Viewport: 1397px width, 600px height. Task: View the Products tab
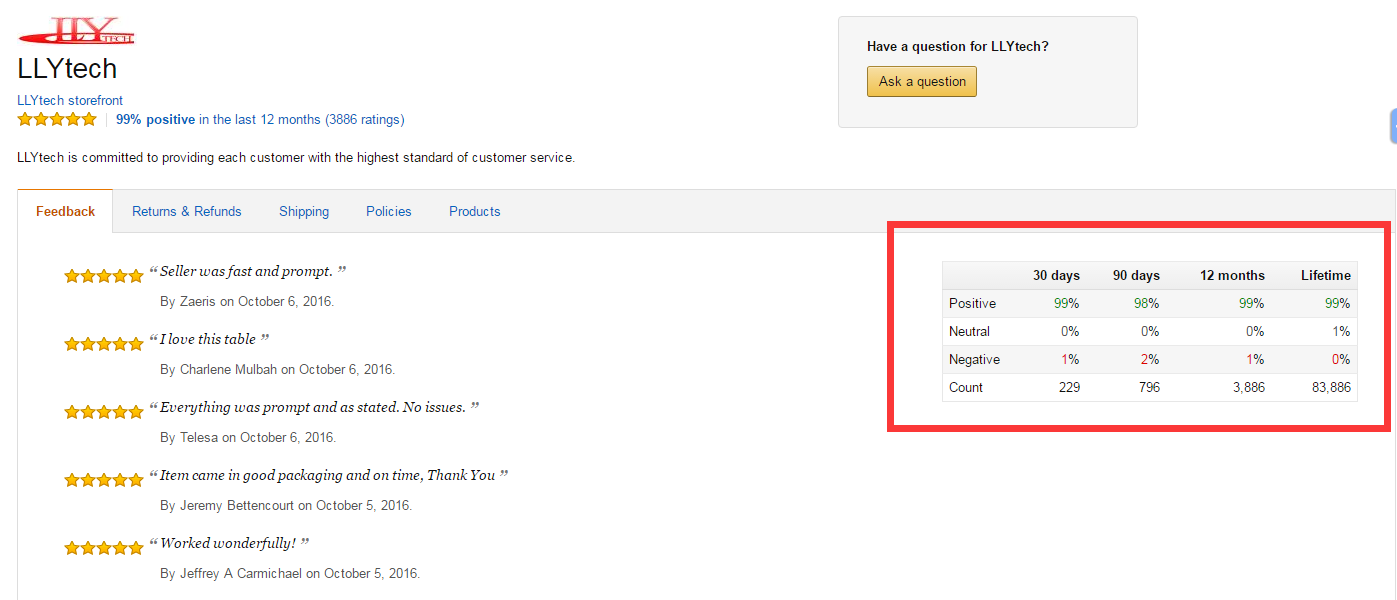[475, 211]
